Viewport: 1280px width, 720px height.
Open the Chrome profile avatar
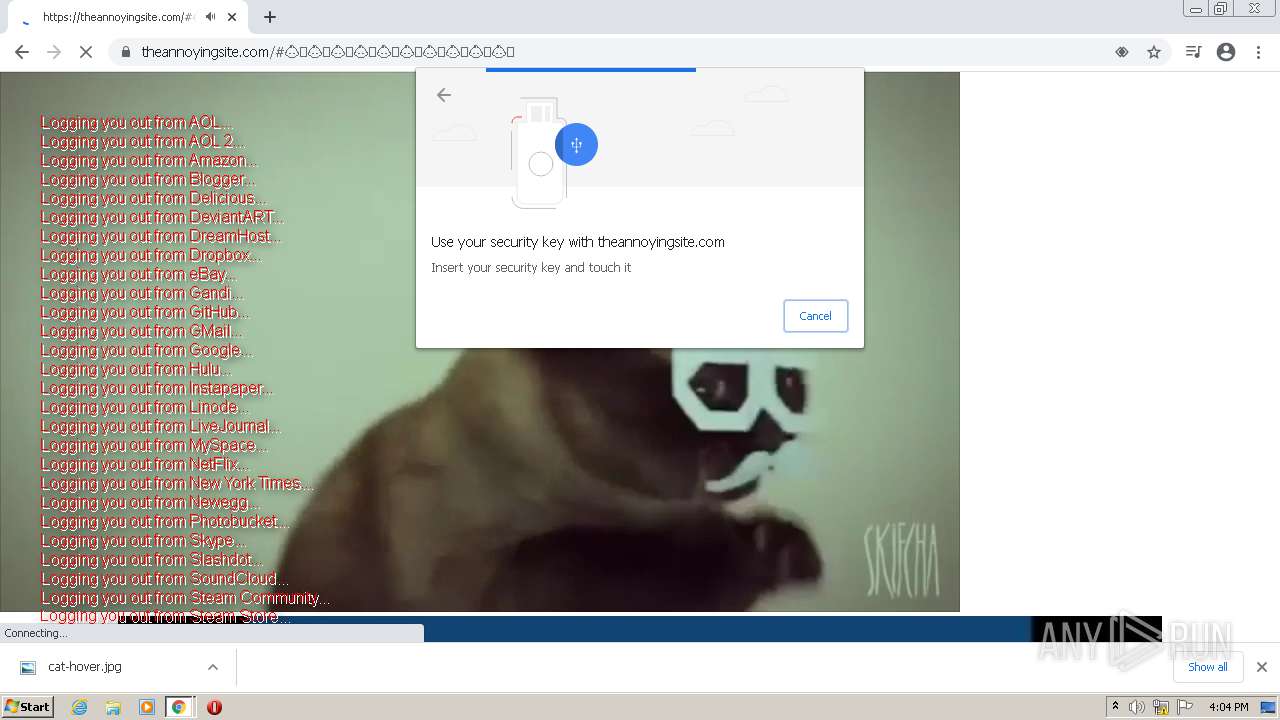[1226, 52]
